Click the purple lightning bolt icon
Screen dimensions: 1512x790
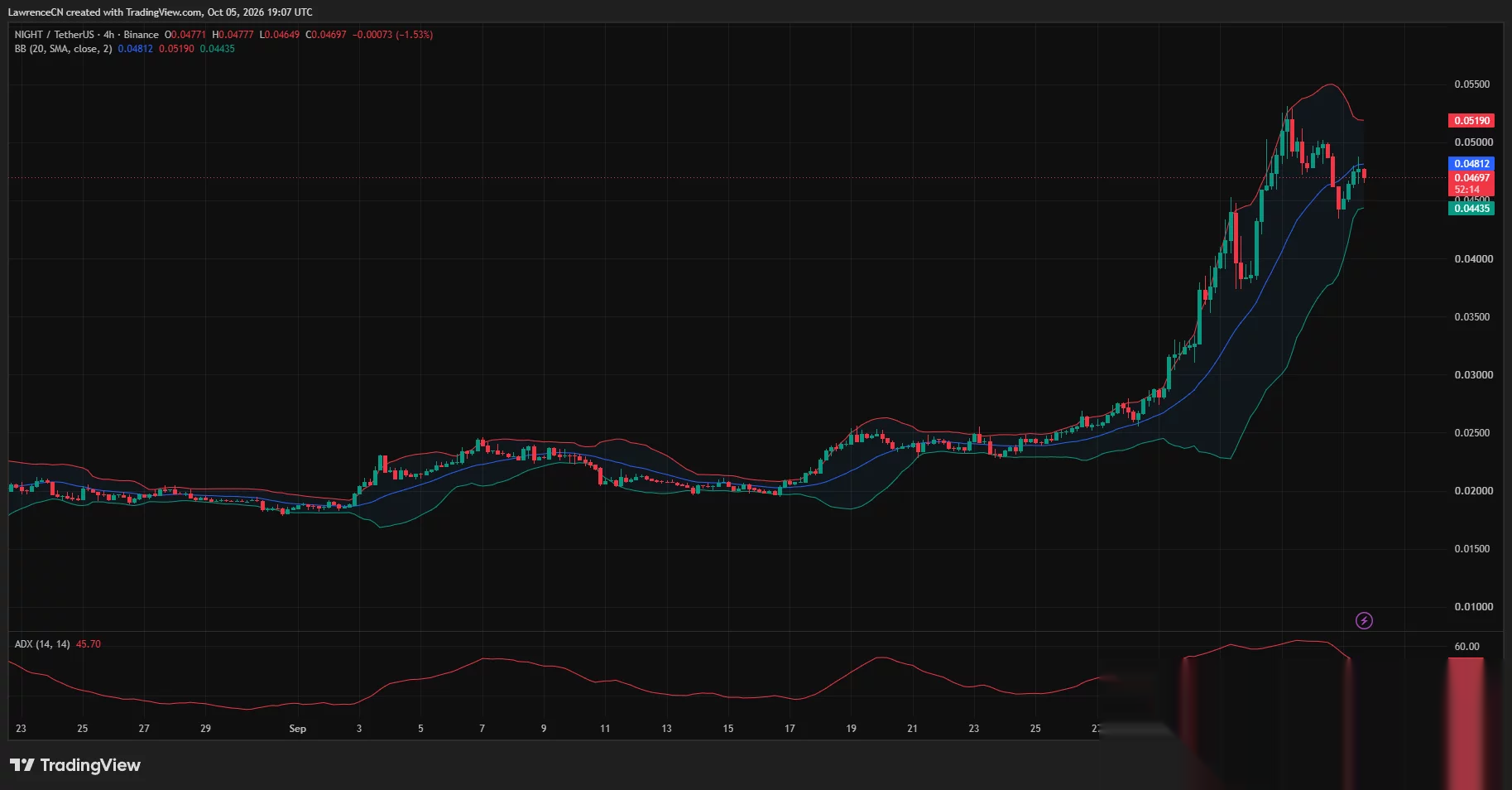(x=1364, y=620)
